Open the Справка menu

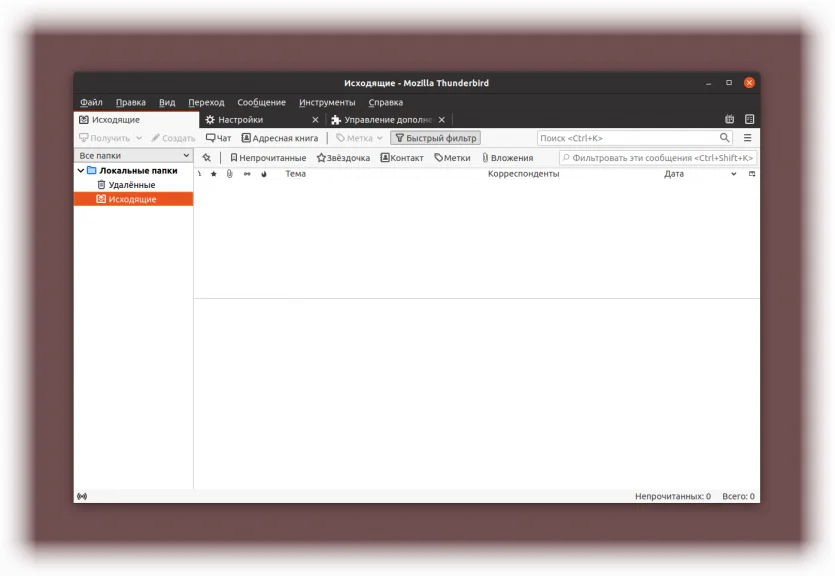pos(386,102)
